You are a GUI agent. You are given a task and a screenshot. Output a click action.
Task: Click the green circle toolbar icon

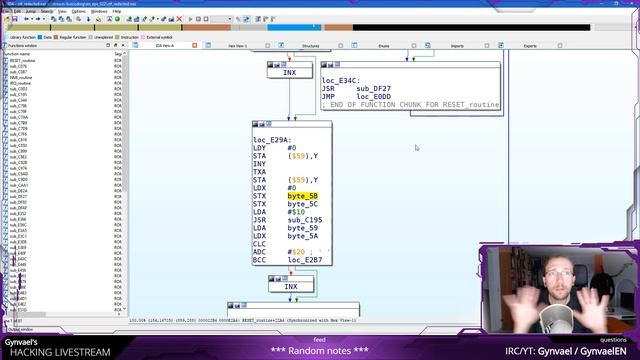(x=118, y=19)
